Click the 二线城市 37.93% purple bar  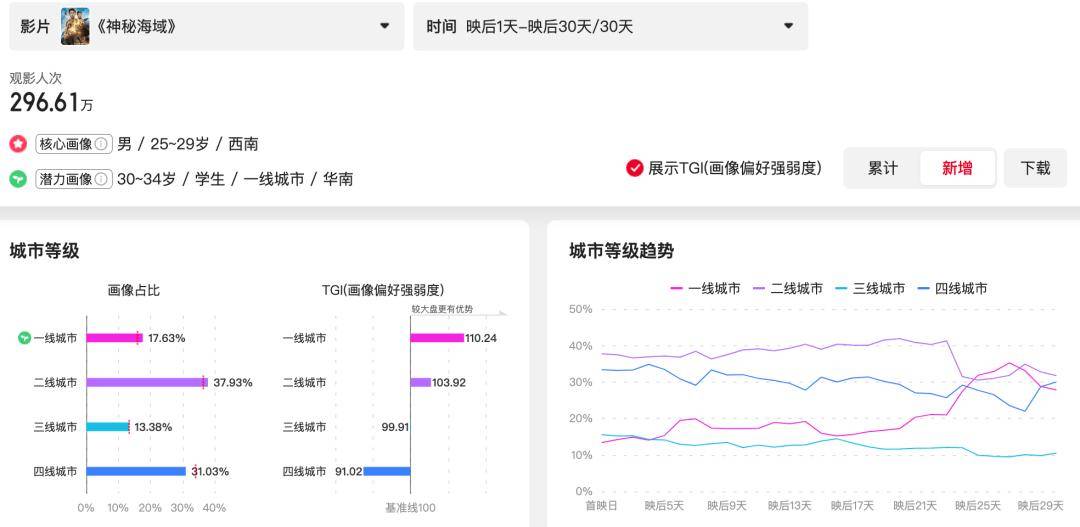[147, 382]
